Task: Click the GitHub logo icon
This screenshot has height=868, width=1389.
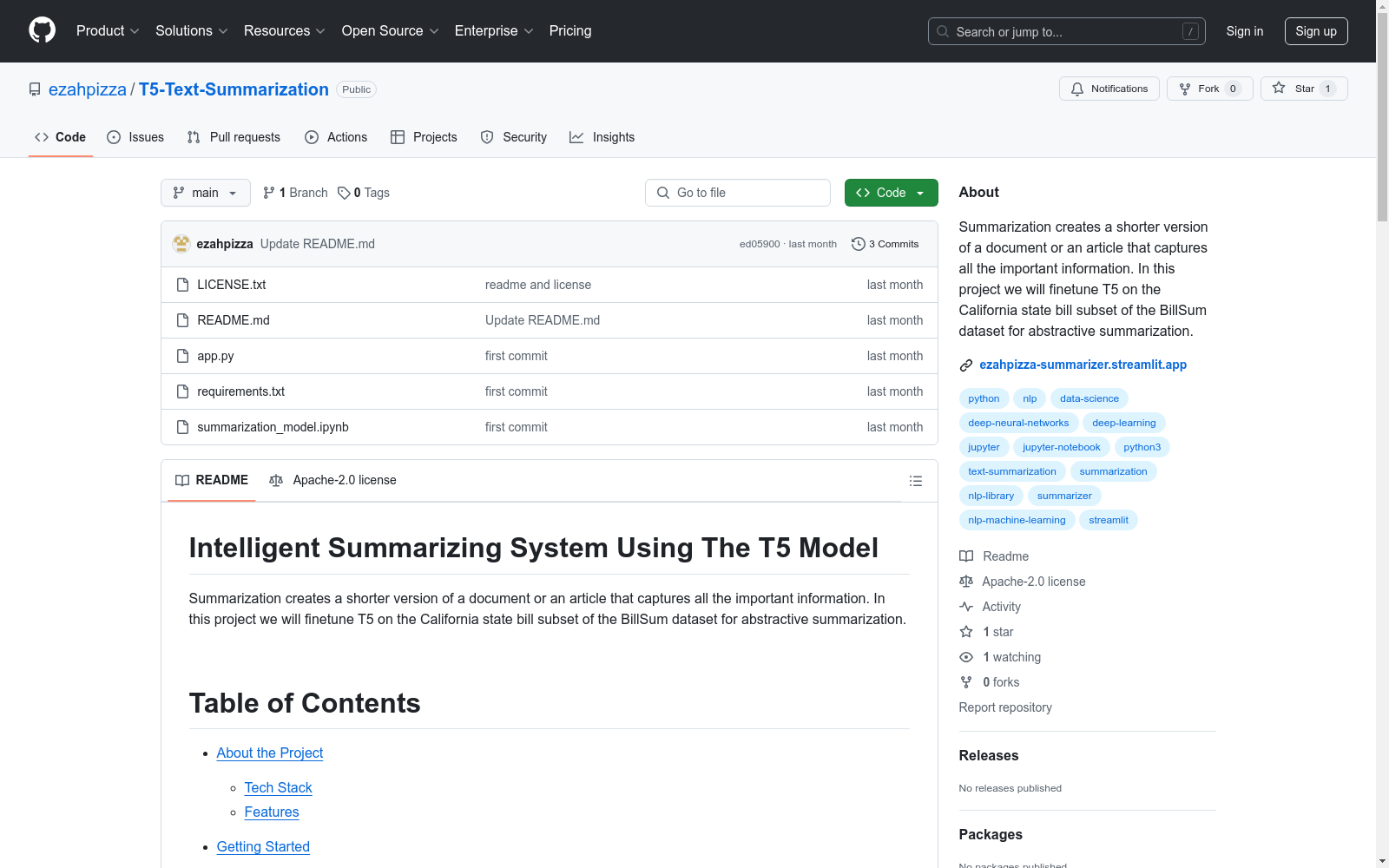Action: 42,30
